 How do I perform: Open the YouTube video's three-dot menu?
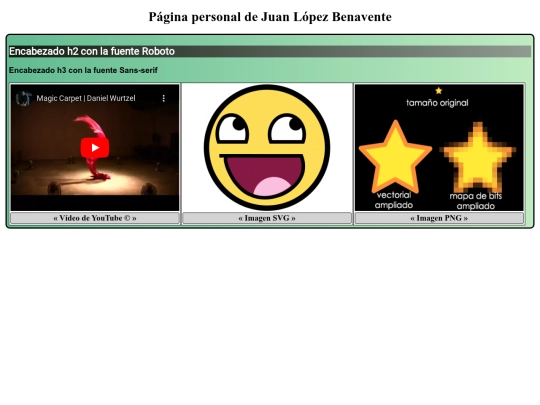pos(164,98)
